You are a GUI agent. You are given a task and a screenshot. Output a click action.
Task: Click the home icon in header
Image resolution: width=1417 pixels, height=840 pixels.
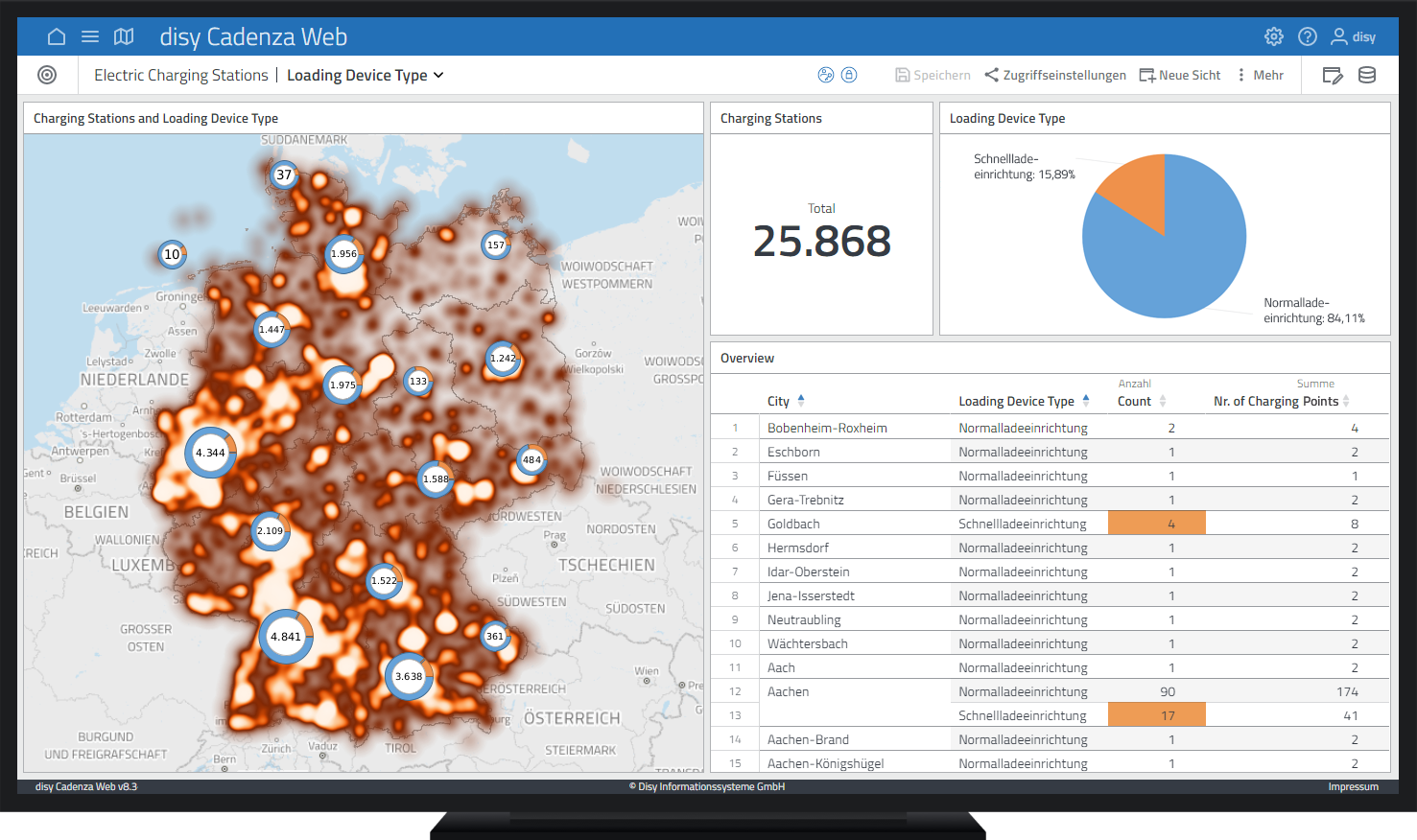tap(57, 36)
